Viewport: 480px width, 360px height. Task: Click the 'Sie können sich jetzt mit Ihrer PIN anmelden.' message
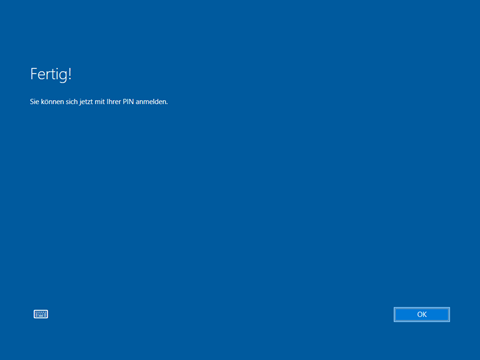coord(99,102)
